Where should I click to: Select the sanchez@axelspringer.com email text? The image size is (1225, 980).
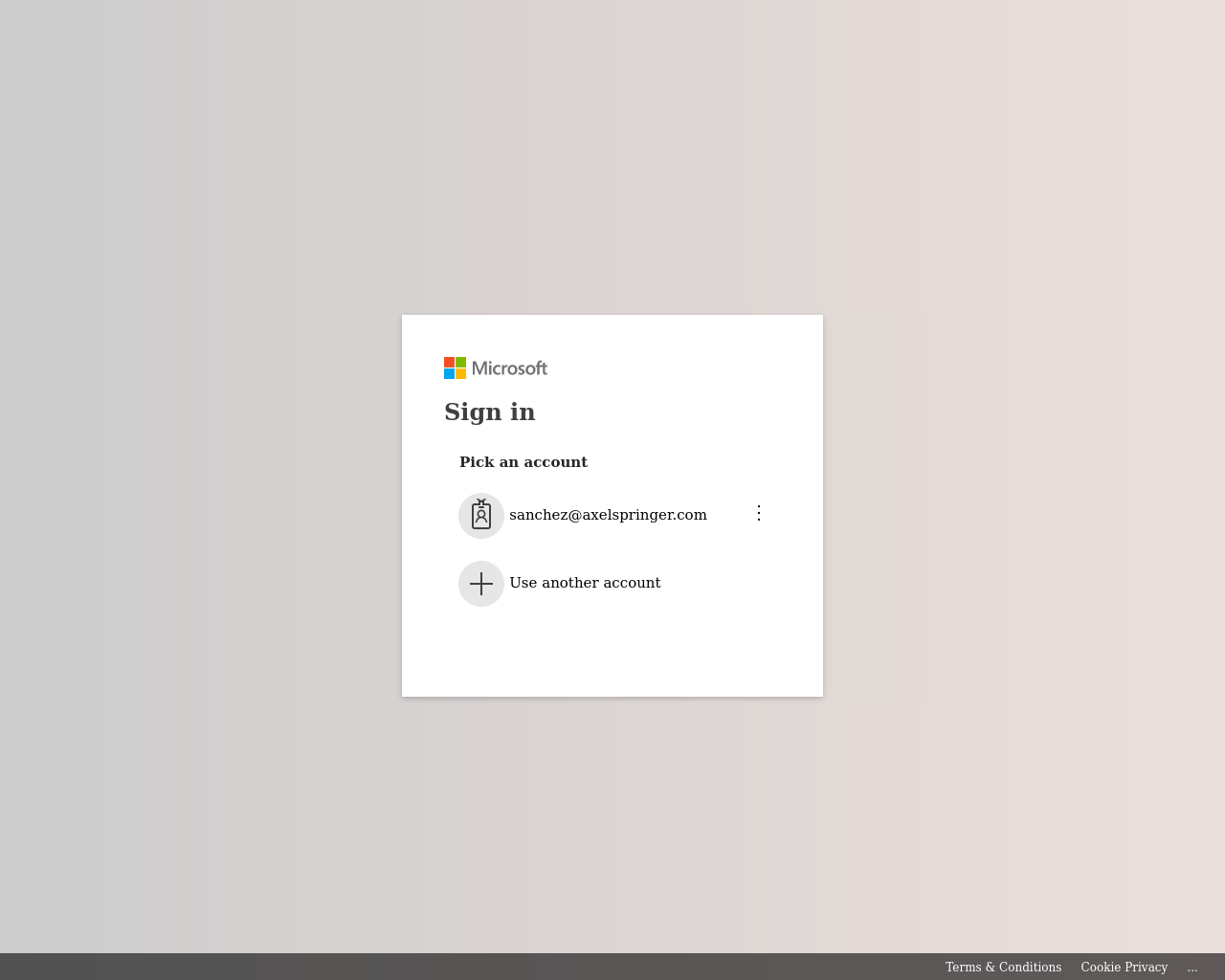coord(608,515)
